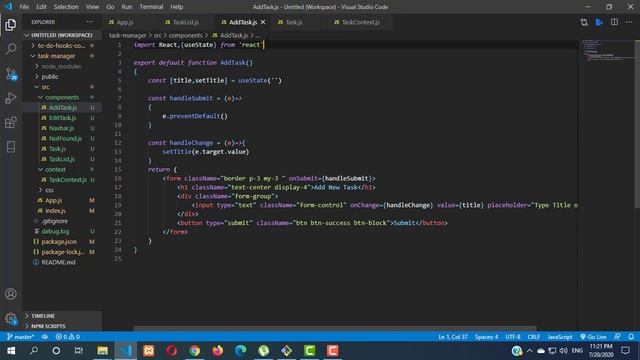The height and width of the screenshot is (360, 640).
Task: Open the Terminal menu
Action: tap(151, 7)
